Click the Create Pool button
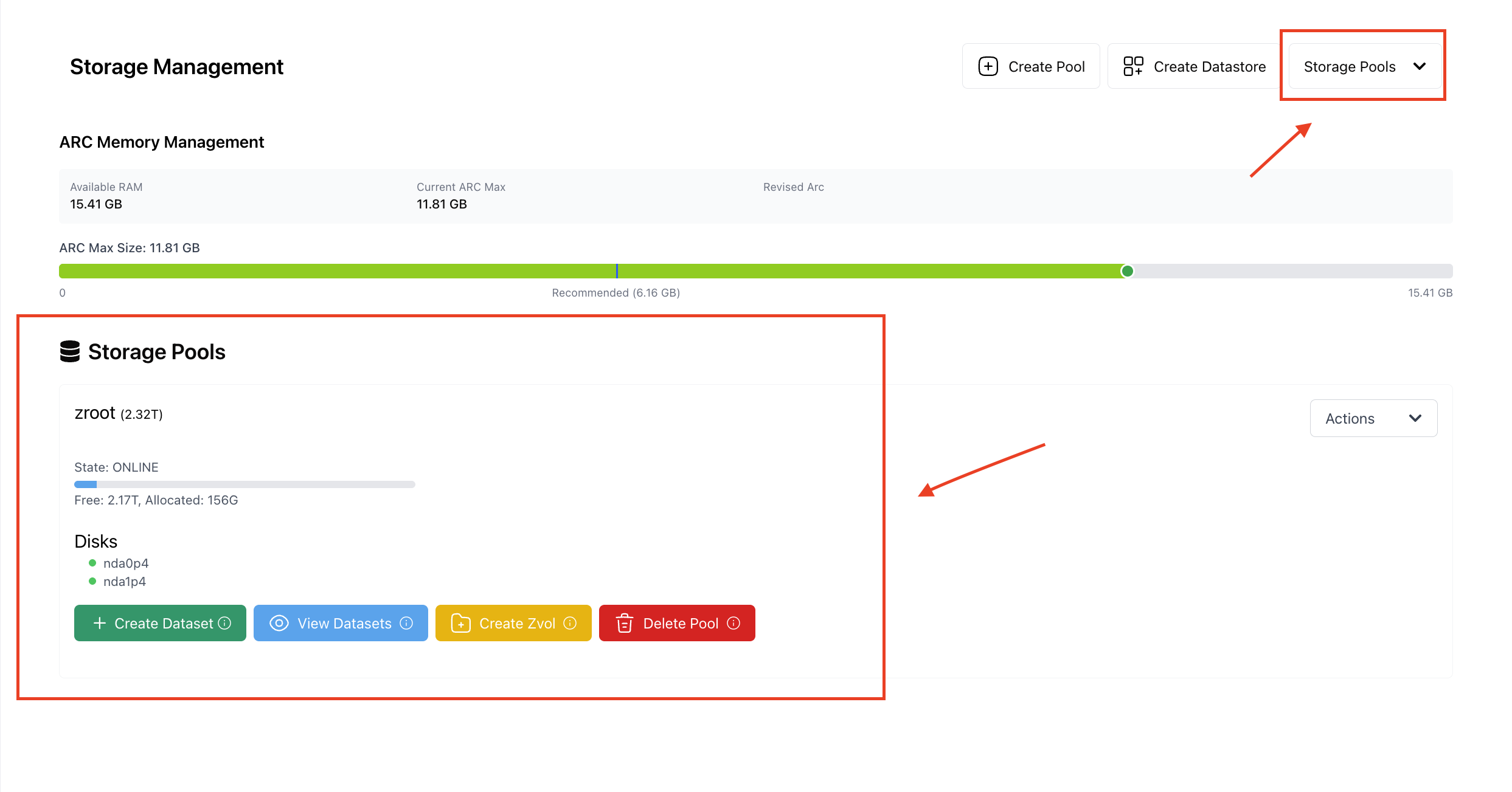This screenshot has height=792, width=1512. coord(1031,66)
